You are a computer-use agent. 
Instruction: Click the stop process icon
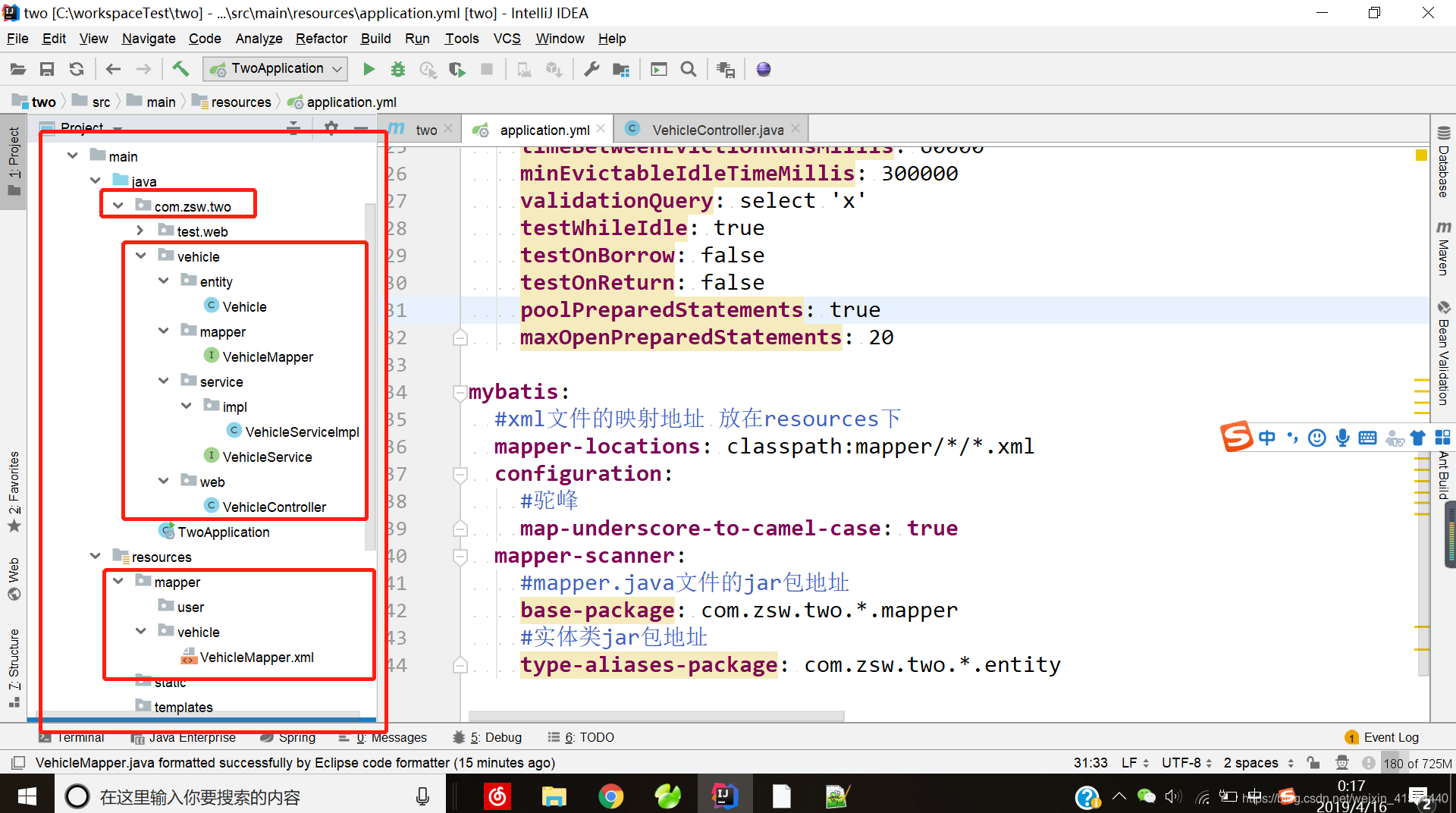click(x=487, y=69)
